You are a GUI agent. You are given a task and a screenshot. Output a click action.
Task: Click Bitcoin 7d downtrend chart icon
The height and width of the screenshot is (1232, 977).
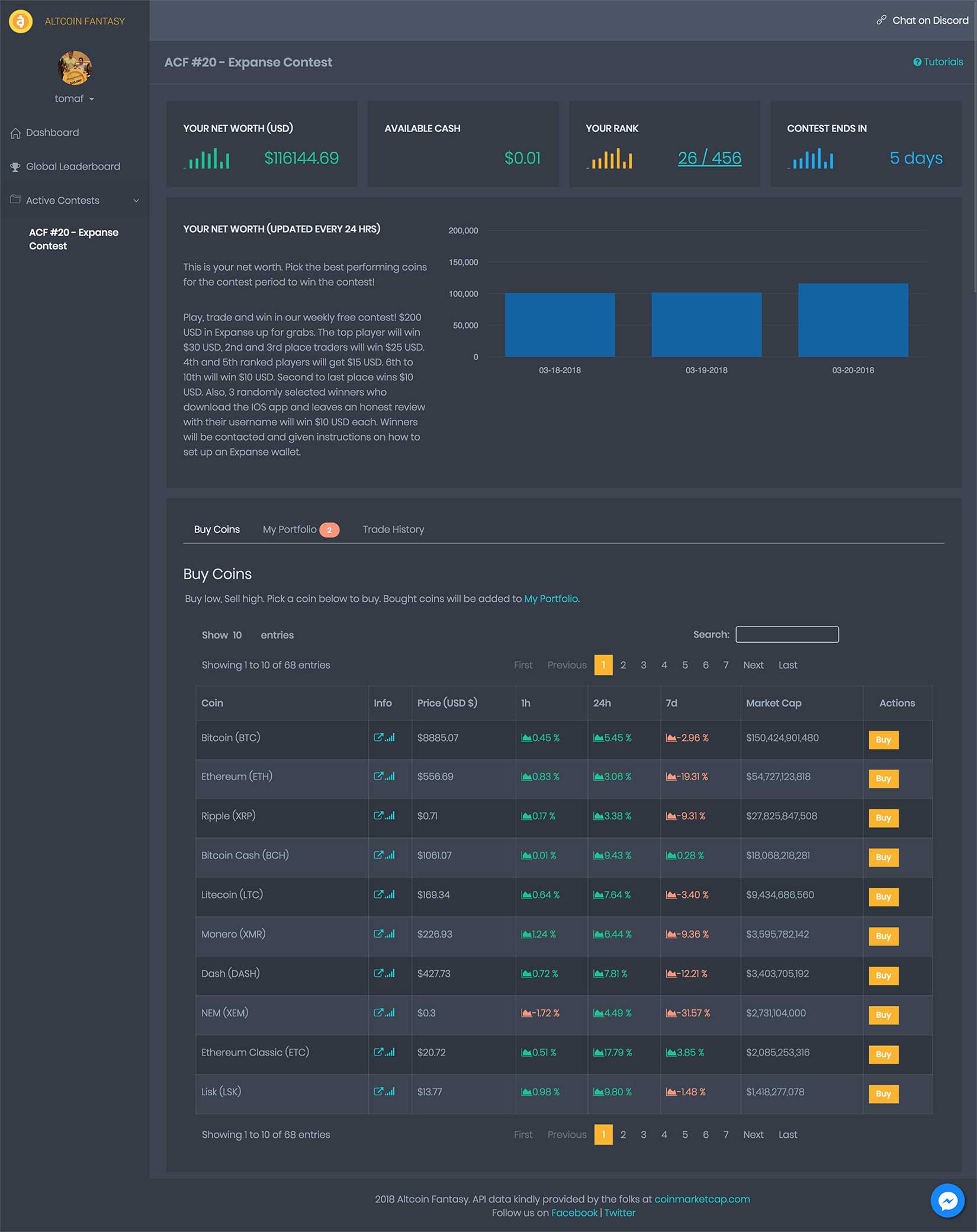pyautogui.click(x=671, y=738)
